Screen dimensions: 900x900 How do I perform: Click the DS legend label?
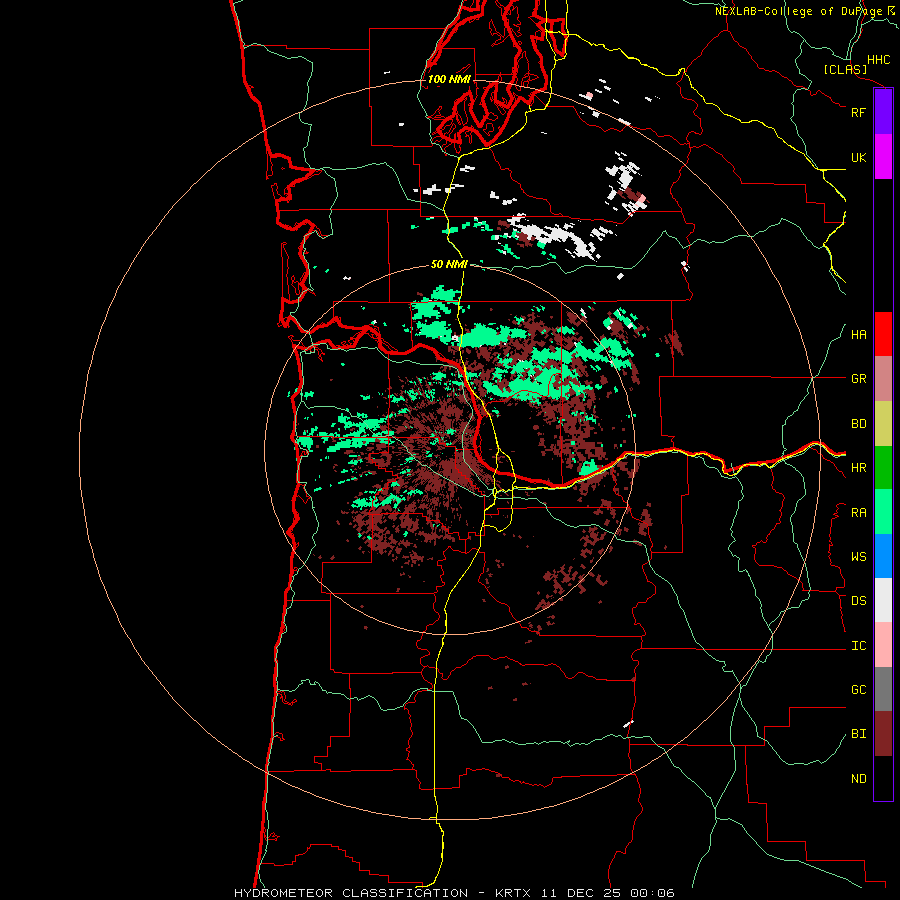pyautogui.click(x=859, y=601)
